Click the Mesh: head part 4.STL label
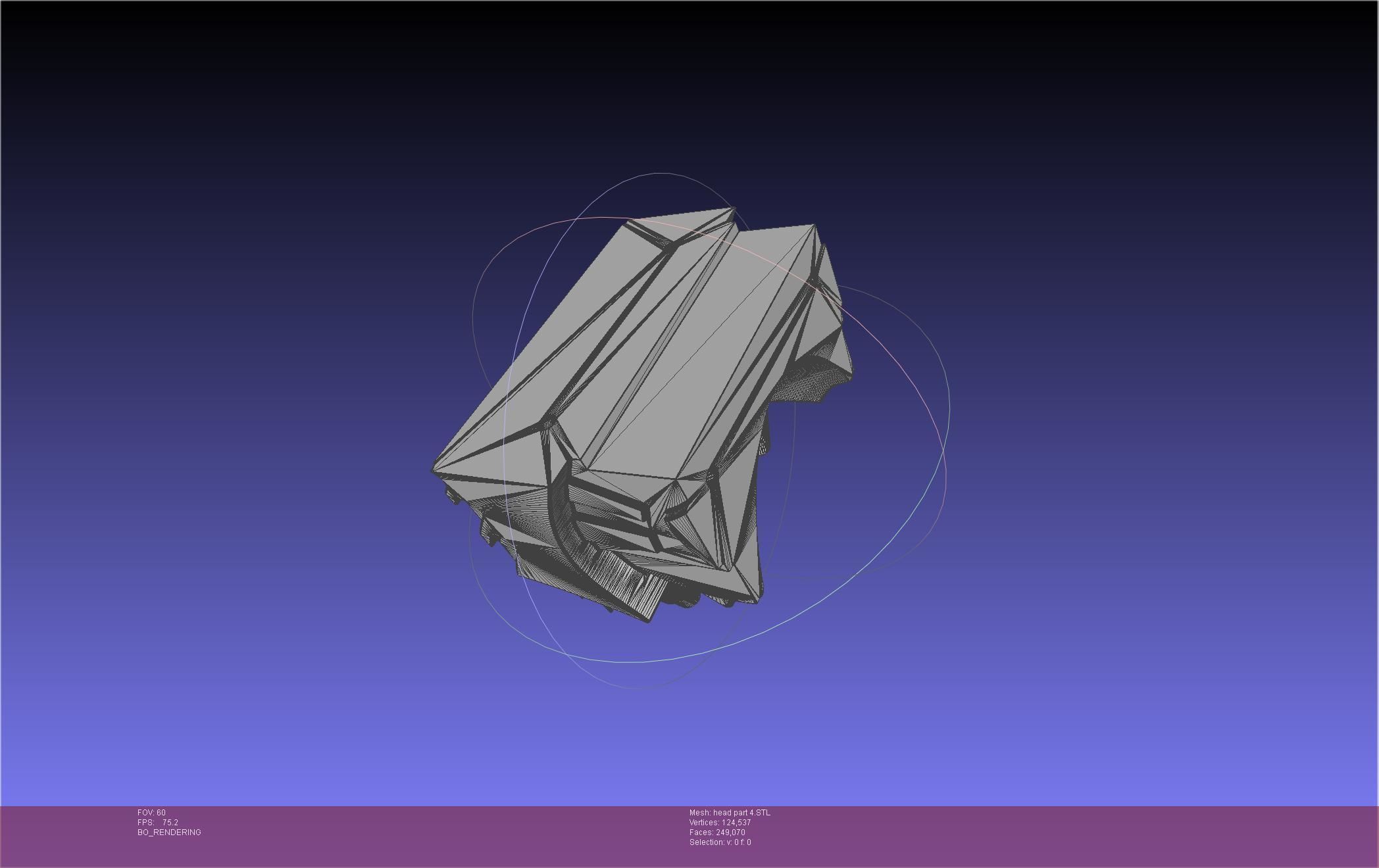The height and width of the screenshot is (868, 1379). click(730, 813)
